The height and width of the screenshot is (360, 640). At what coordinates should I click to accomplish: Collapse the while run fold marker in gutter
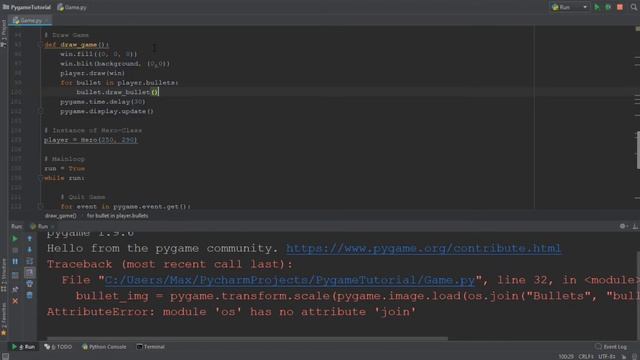click(40, 178)
